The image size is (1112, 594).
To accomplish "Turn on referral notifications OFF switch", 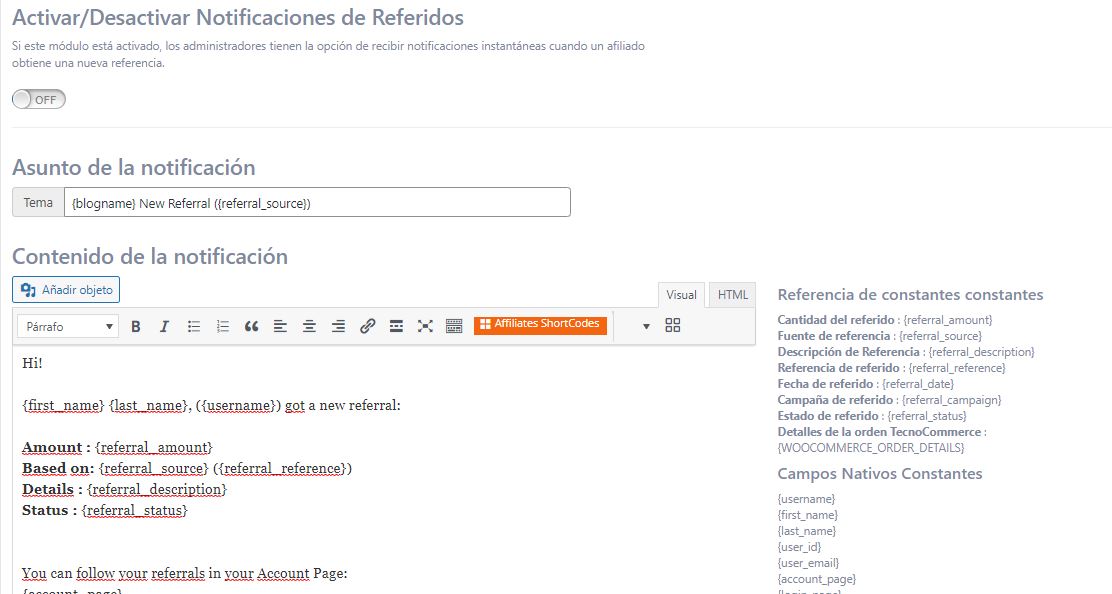I will click(x=39, y=99).
